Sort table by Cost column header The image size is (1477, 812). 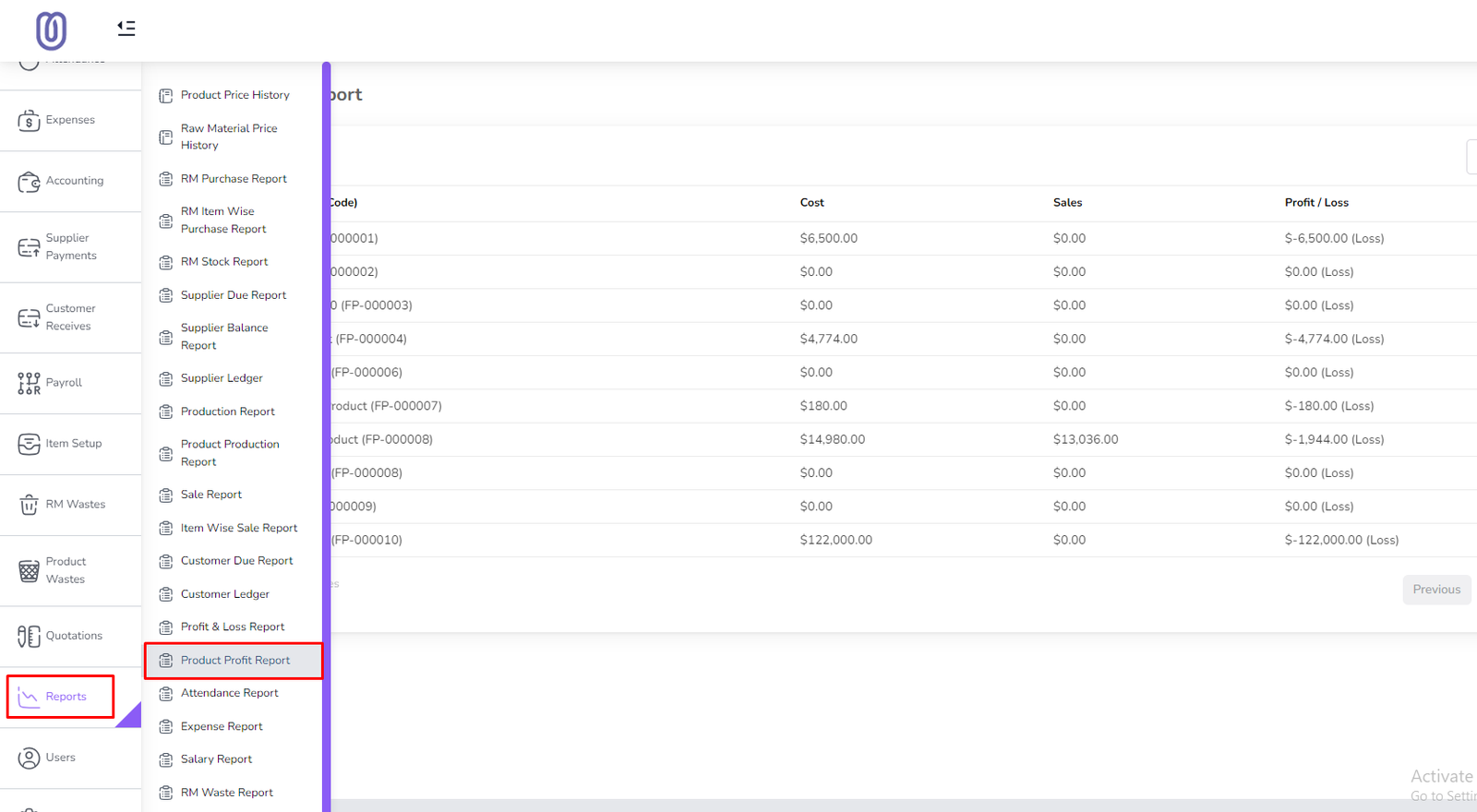click(x=811, y=203)
